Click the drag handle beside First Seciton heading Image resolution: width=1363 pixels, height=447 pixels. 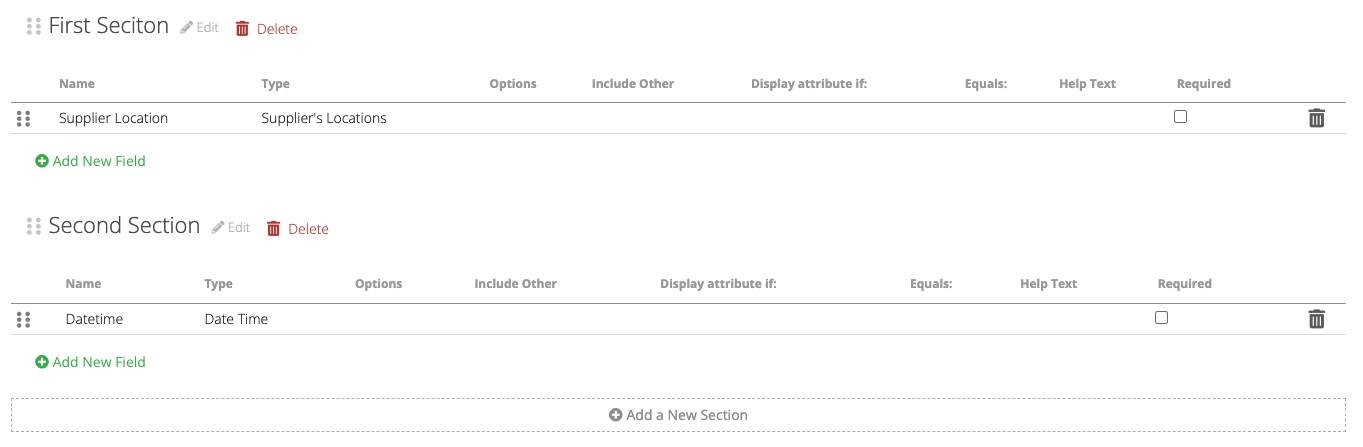click(34, 27)
